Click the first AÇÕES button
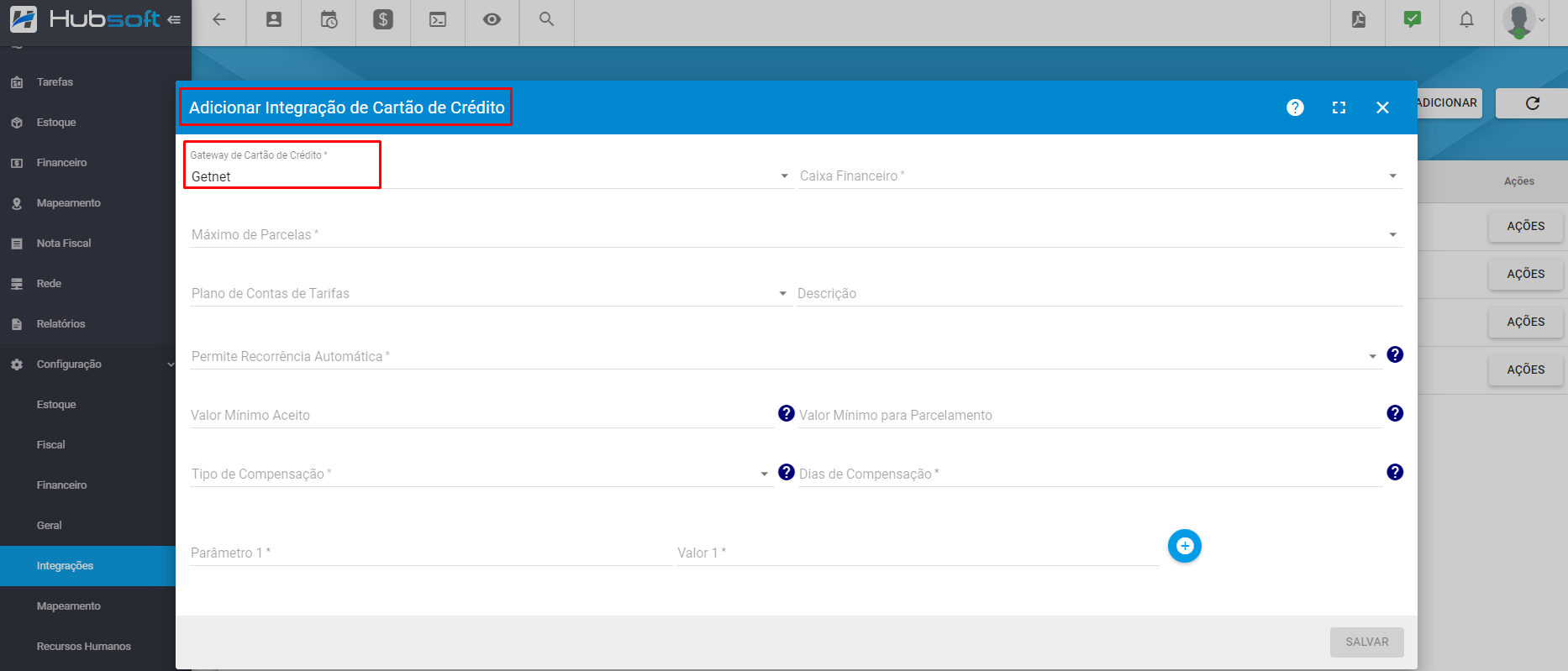Viewport: 1568px width, 671px height. [x=1526, y=227]
